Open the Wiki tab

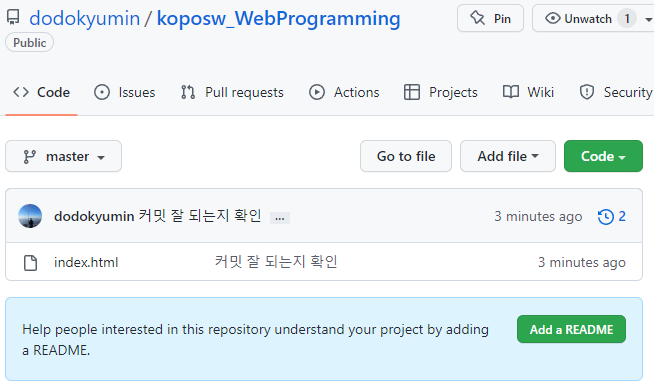point(528,92)
